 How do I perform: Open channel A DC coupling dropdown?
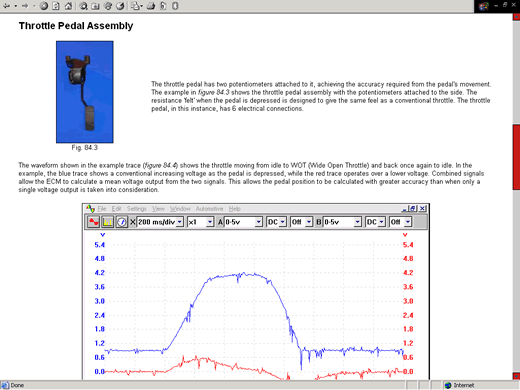[283, 222]
